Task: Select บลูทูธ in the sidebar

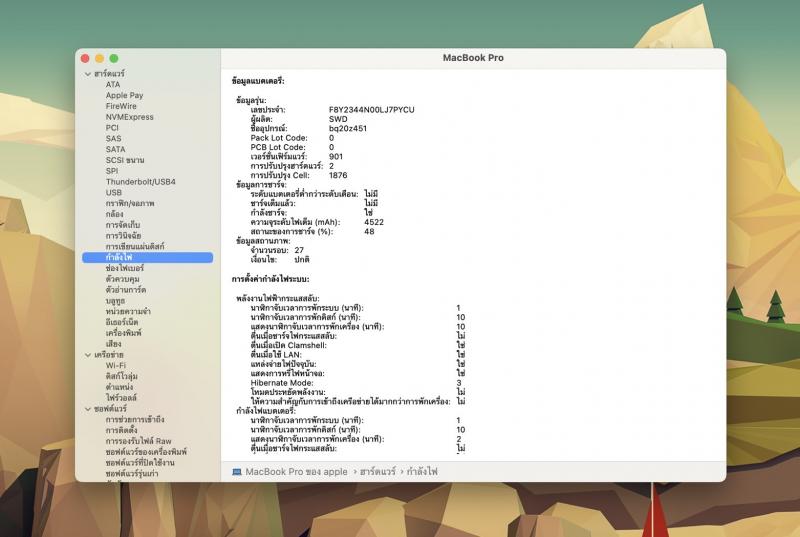Action: (x=115, y=301)
